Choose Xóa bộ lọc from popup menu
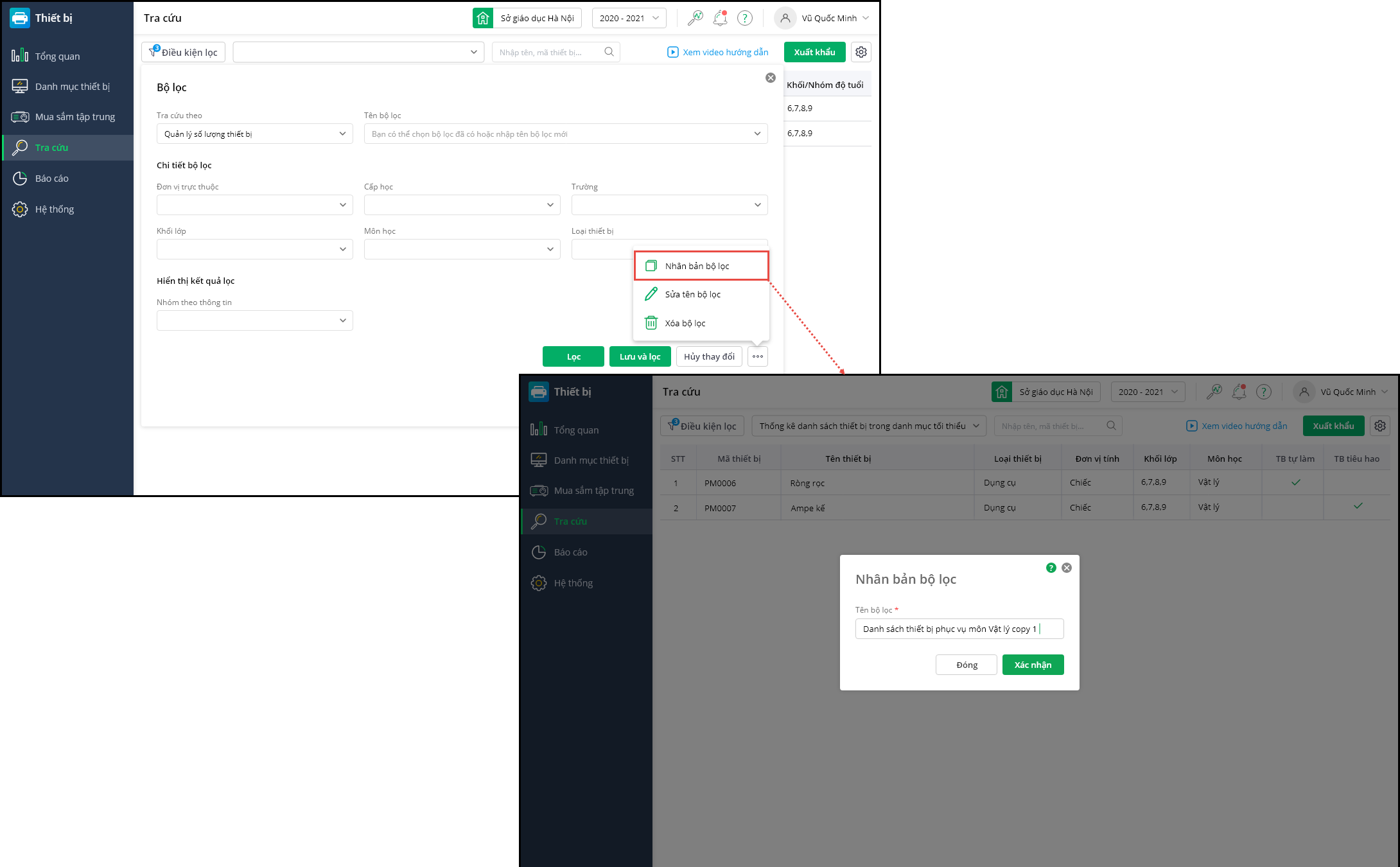 click(x=685, y=323)
